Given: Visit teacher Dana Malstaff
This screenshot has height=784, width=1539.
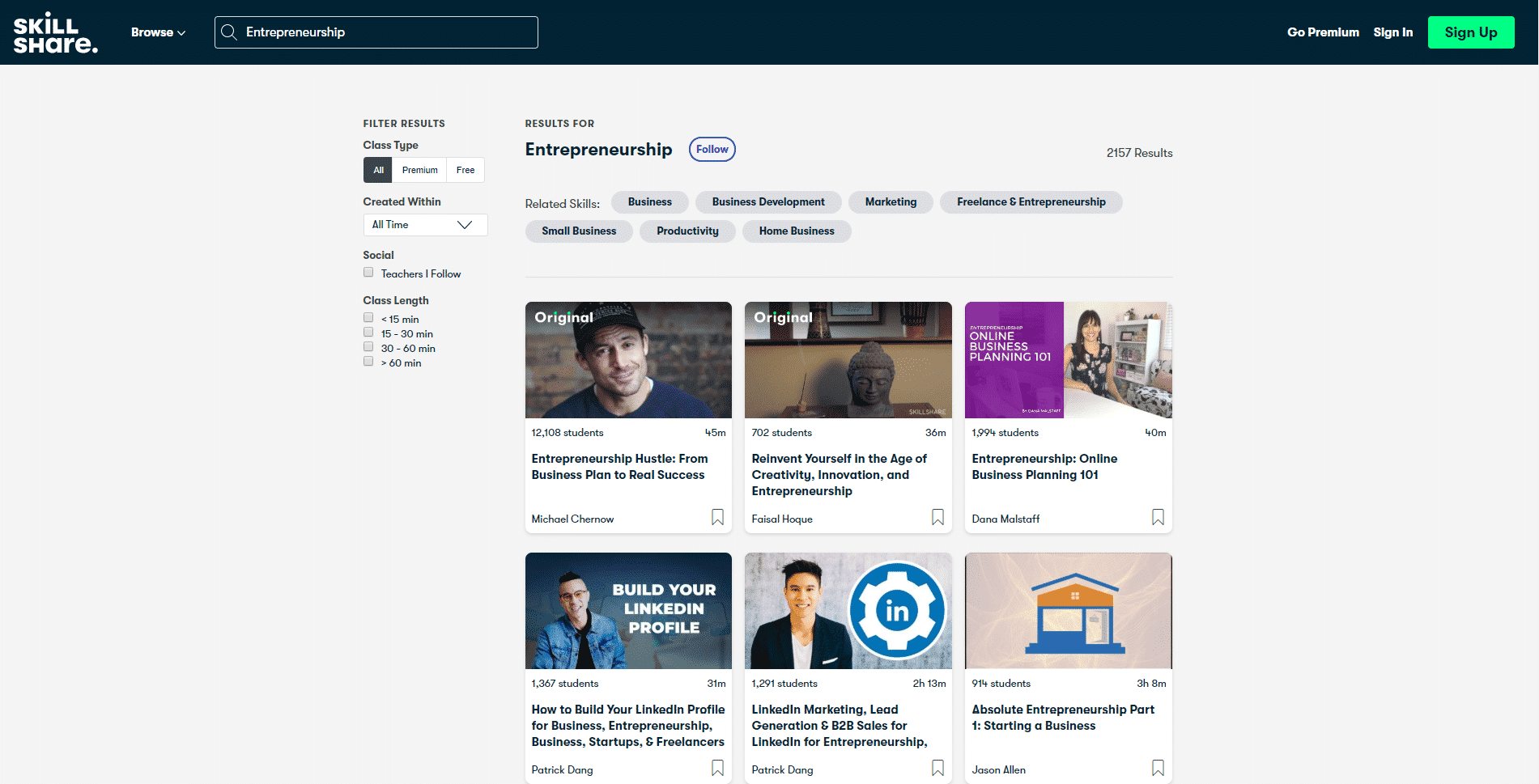Looking at the screenshot, I should pos(1005,519).
